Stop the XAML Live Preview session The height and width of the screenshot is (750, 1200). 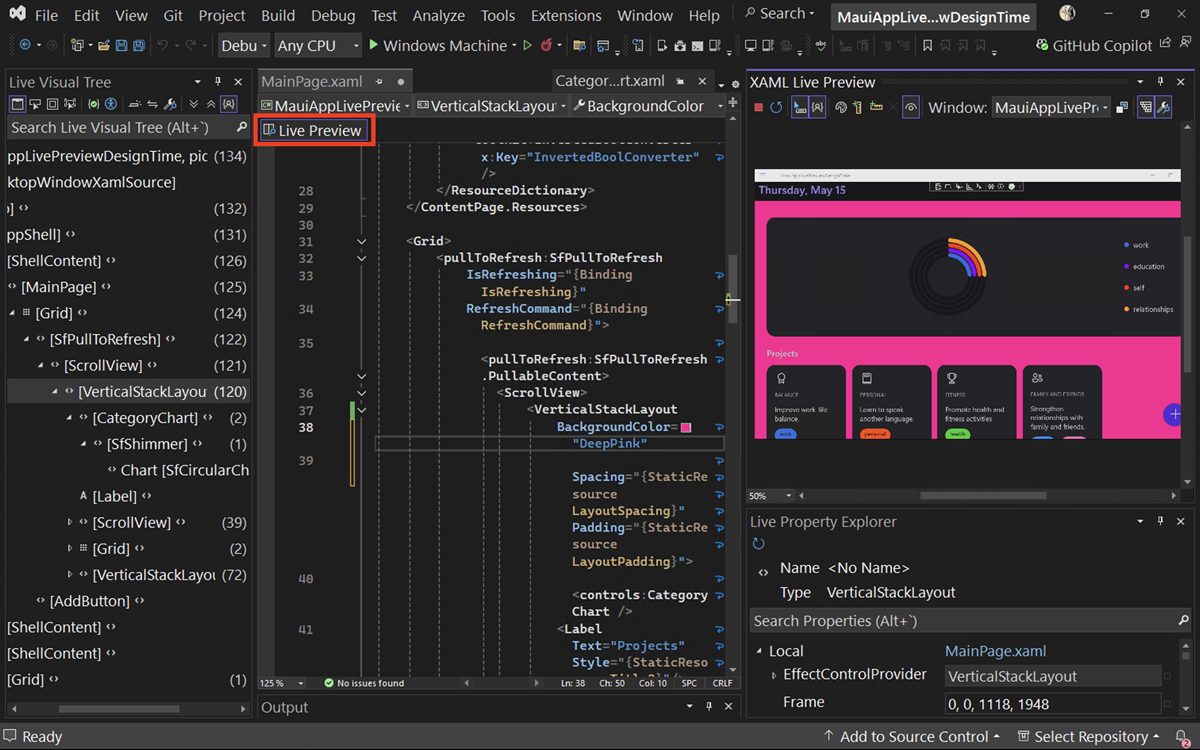pos(758,107)
